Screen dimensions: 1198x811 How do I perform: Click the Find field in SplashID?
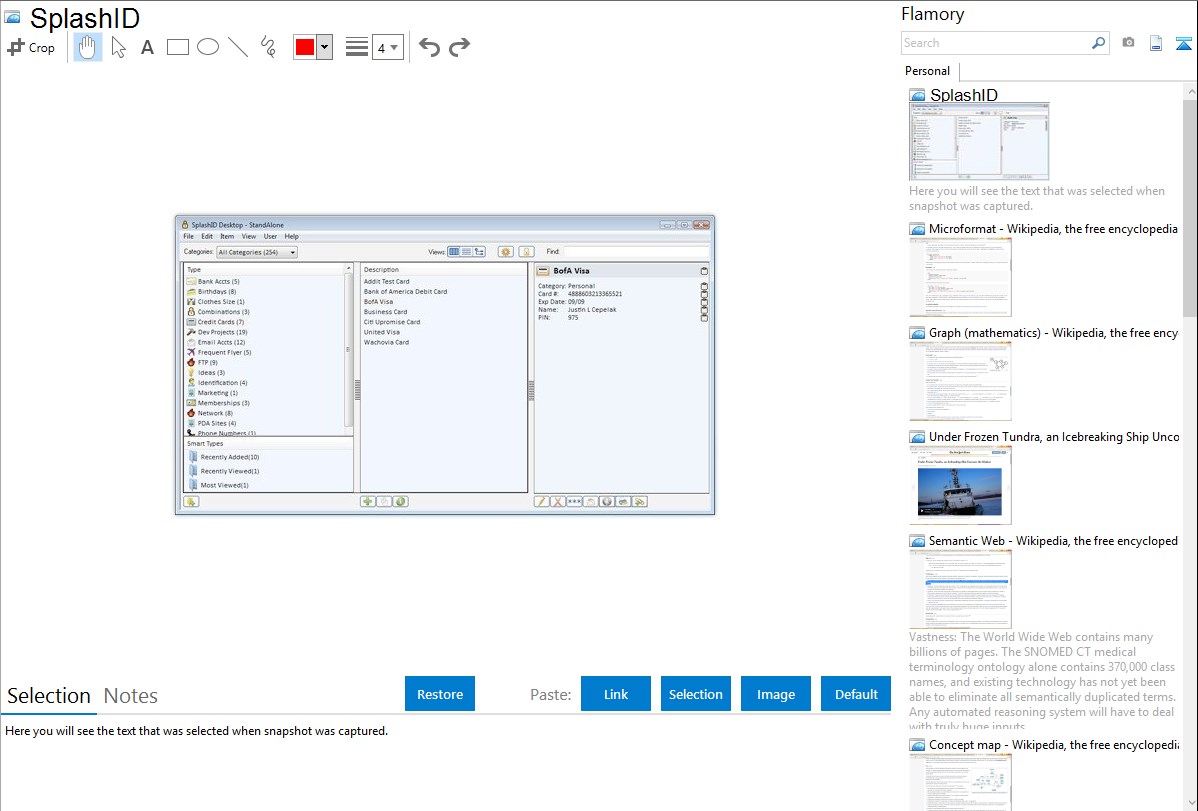tap(636, 251)
